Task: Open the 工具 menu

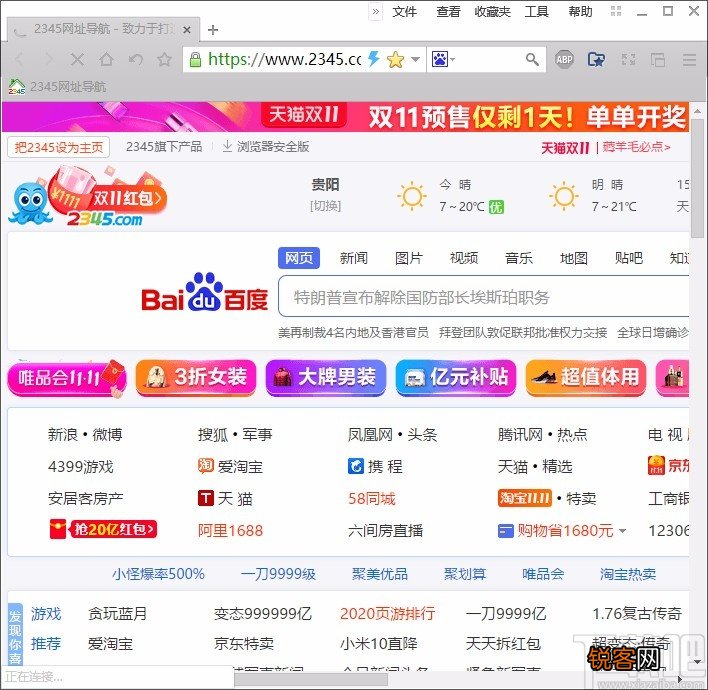Action: click(536, 11)
